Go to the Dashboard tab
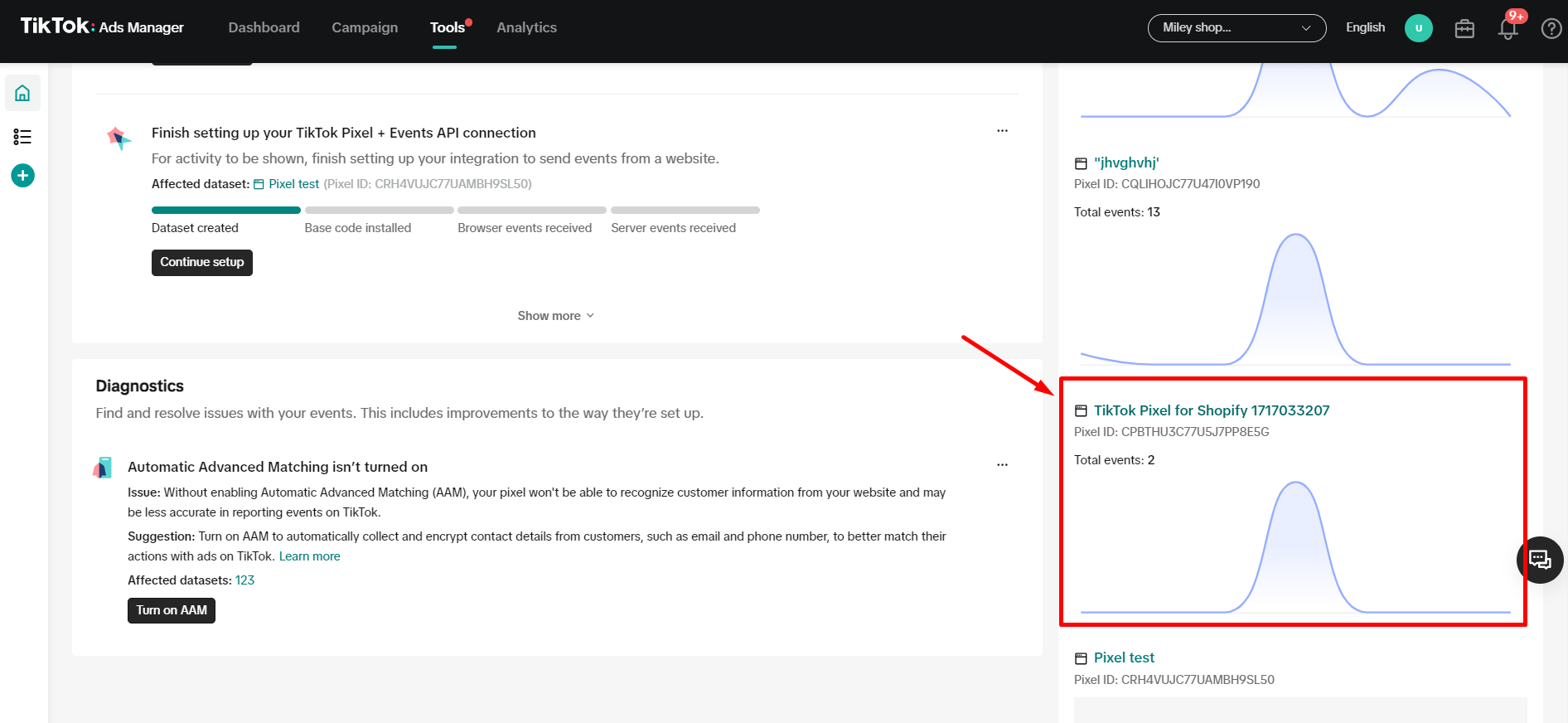Viewport: 1568px width, 723px height. [264, 27]
